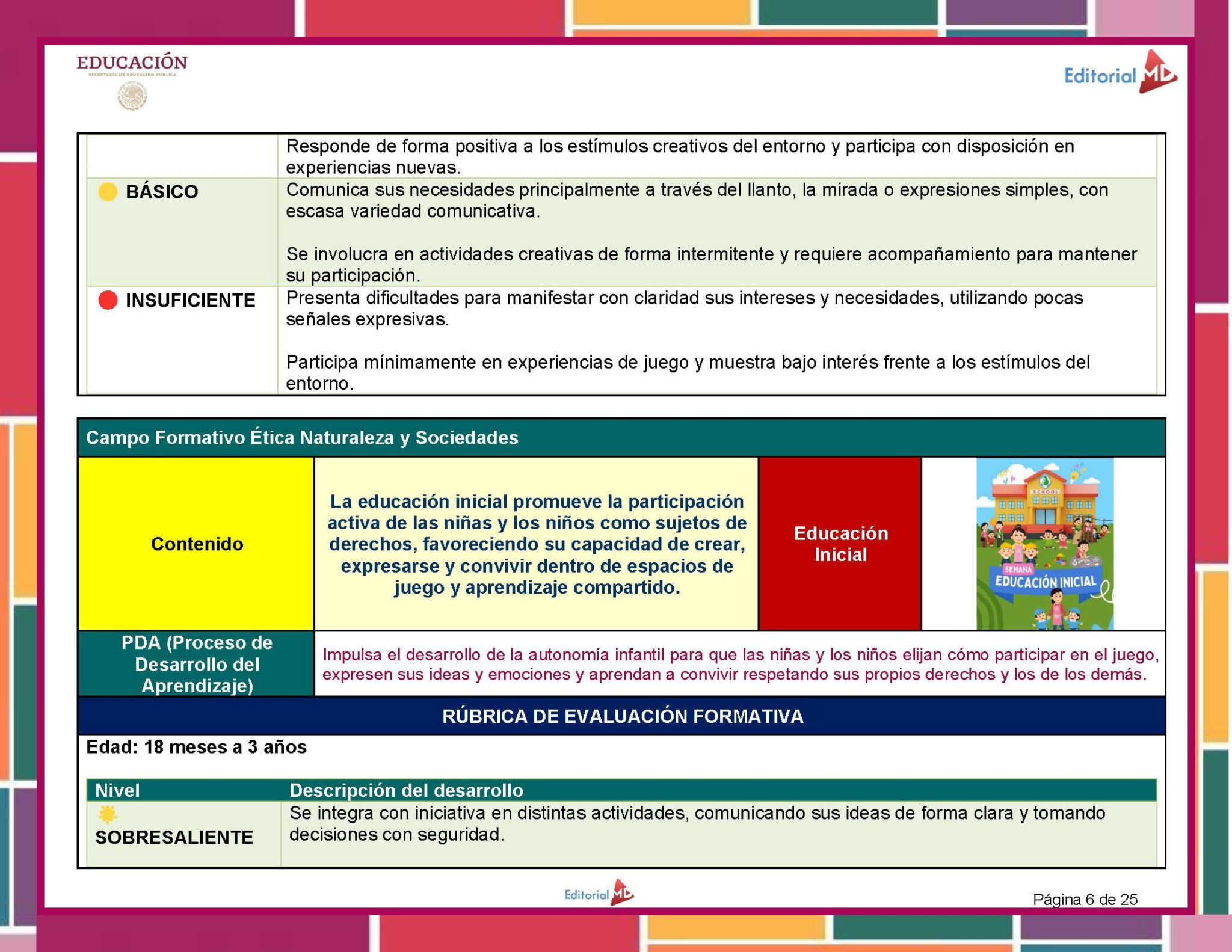Click the red INSUFICIENTE level circle

point(108,300)
